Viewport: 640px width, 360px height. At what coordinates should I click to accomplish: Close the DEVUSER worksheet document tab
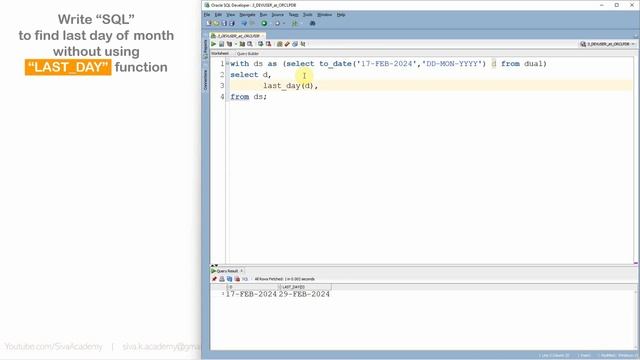(x=263, y=36)
